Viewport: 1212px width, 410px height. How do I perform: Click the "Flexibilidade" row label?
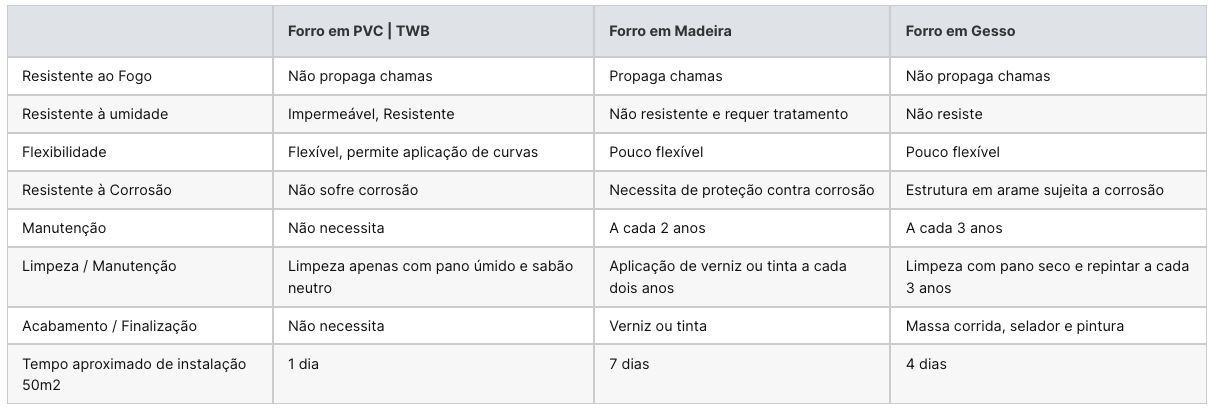tap(64, 152)
